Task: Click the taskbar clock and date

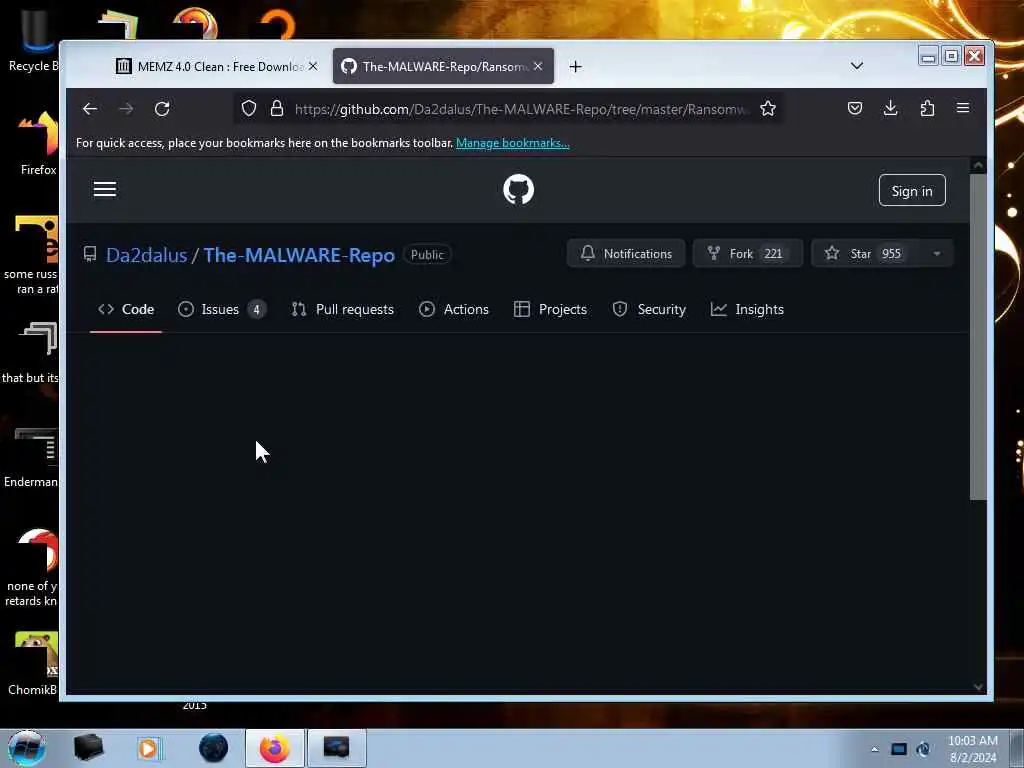Action: pos(973,749)
